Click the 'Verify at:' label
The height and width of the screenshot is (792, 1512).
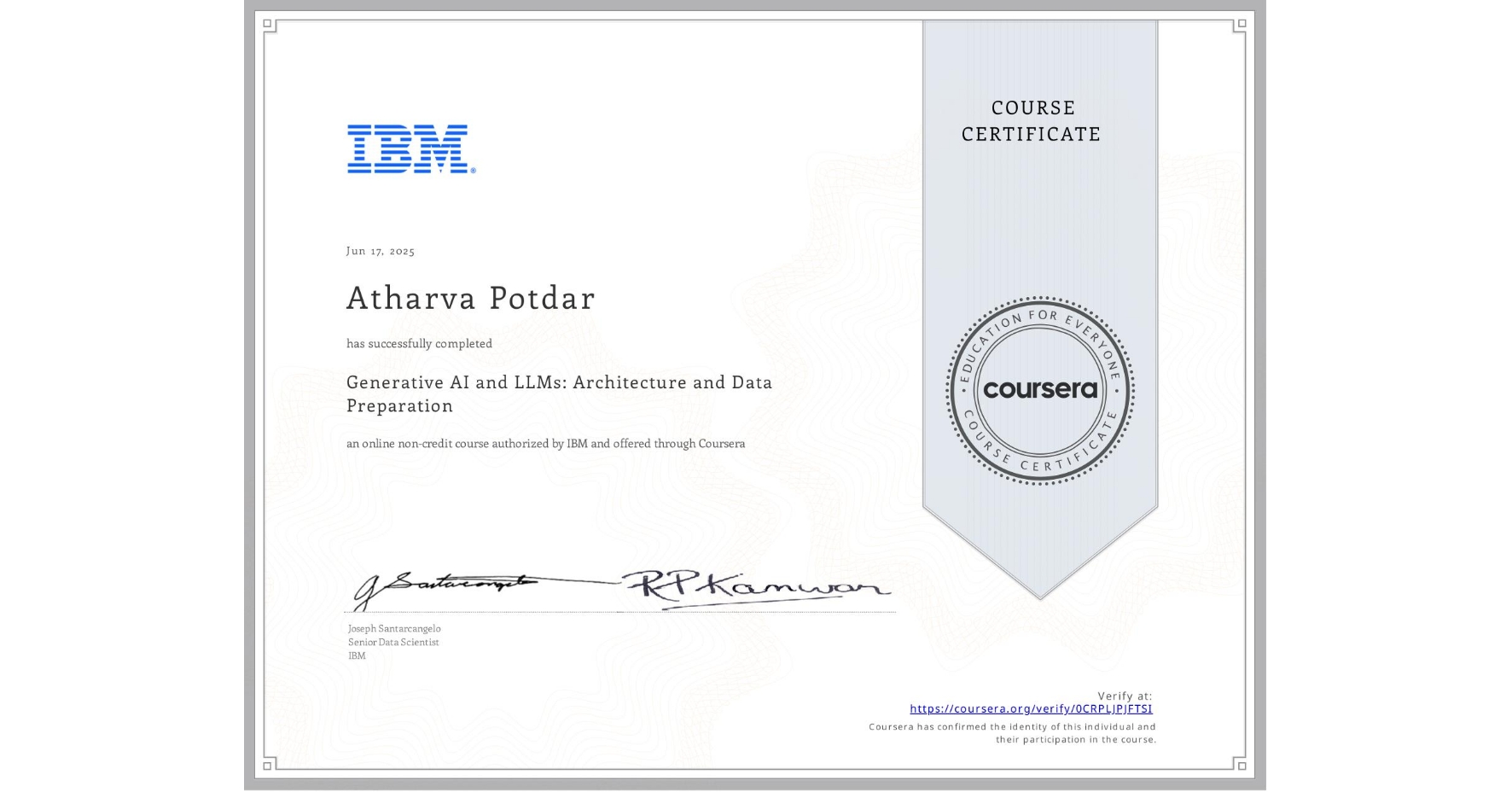(1125, 696)
